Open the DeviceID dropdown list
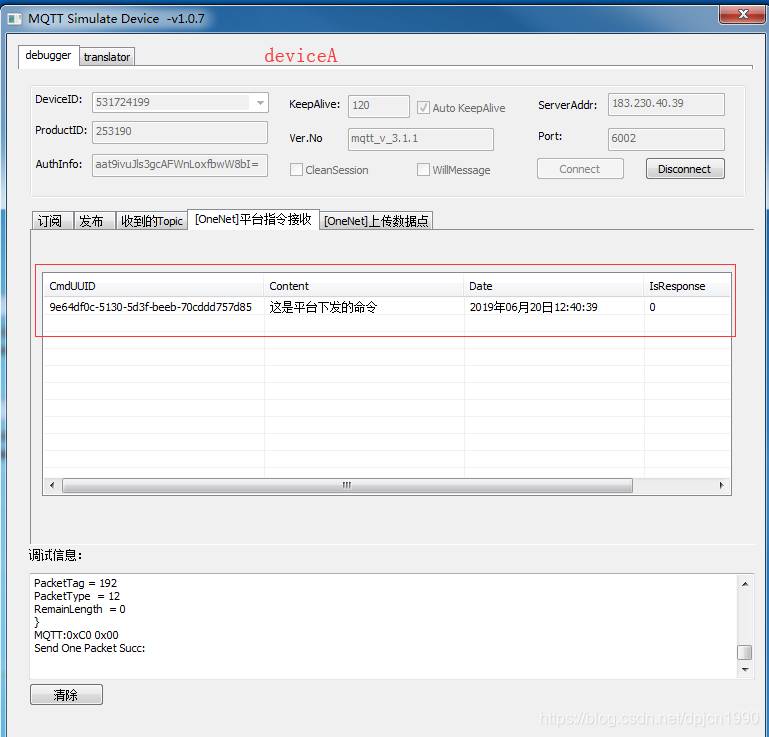The width and height of the screenshot is (769, 737). coord(260,102)
